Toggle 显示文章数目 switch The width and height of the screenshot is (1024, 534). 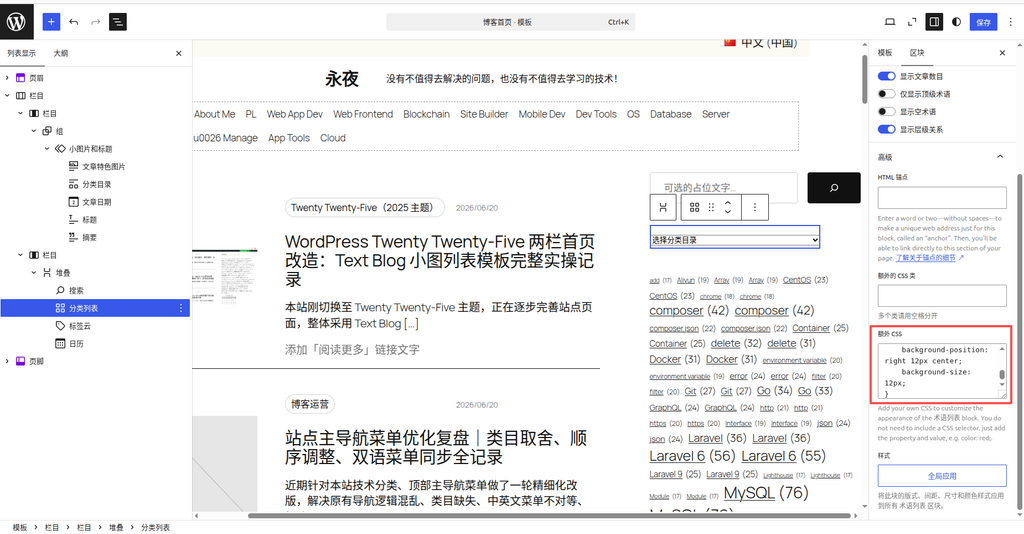click(886, 76)
